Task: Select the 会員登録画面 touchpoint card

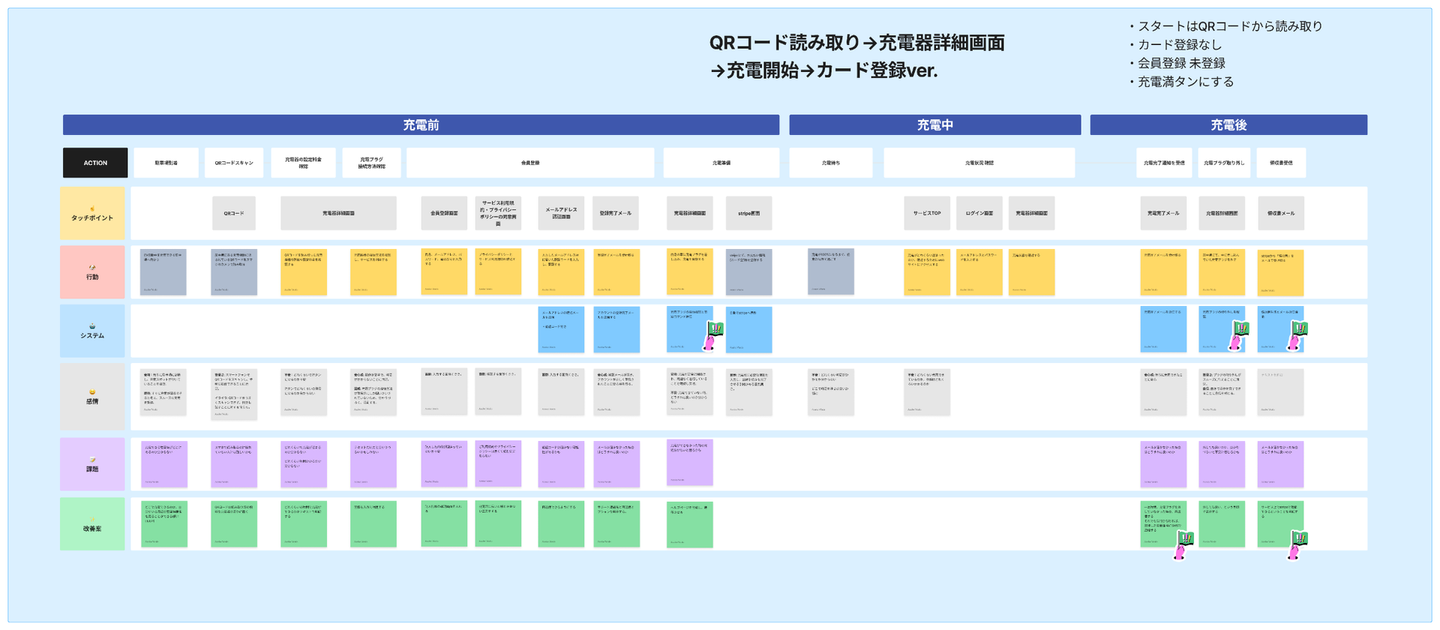Action: pos(444,213)
